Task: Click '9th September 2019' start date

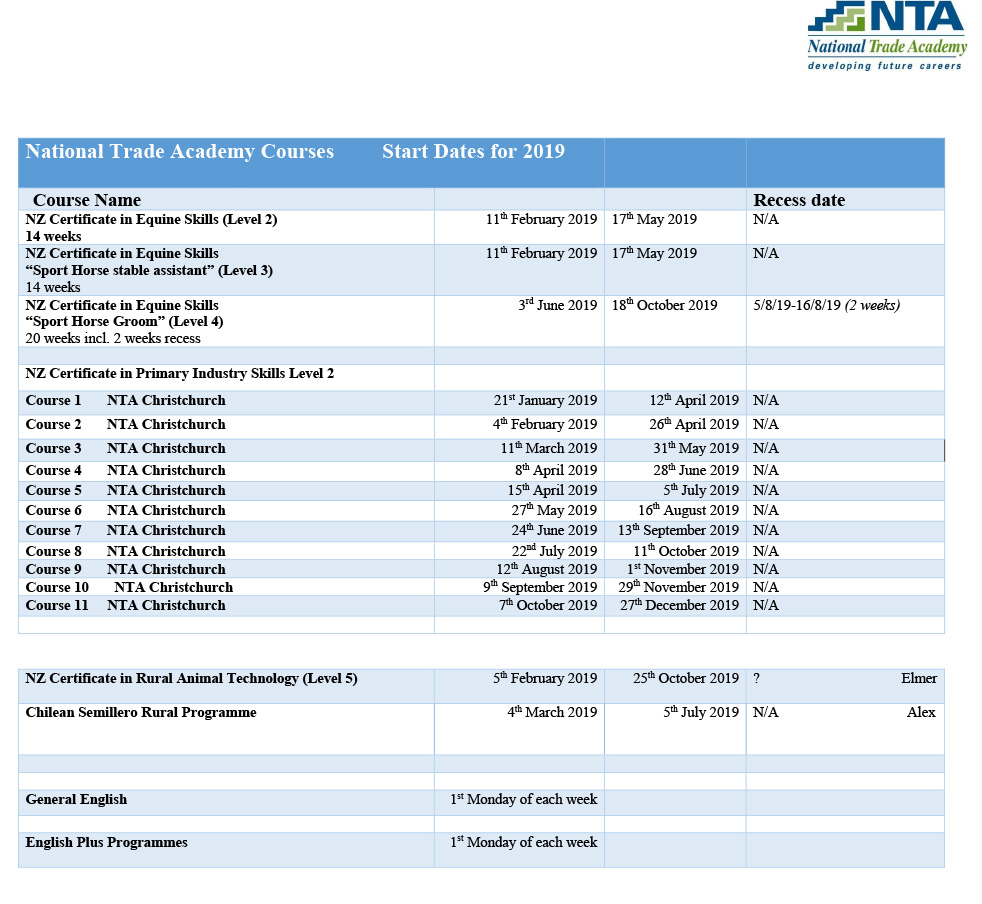Action: 540,587
